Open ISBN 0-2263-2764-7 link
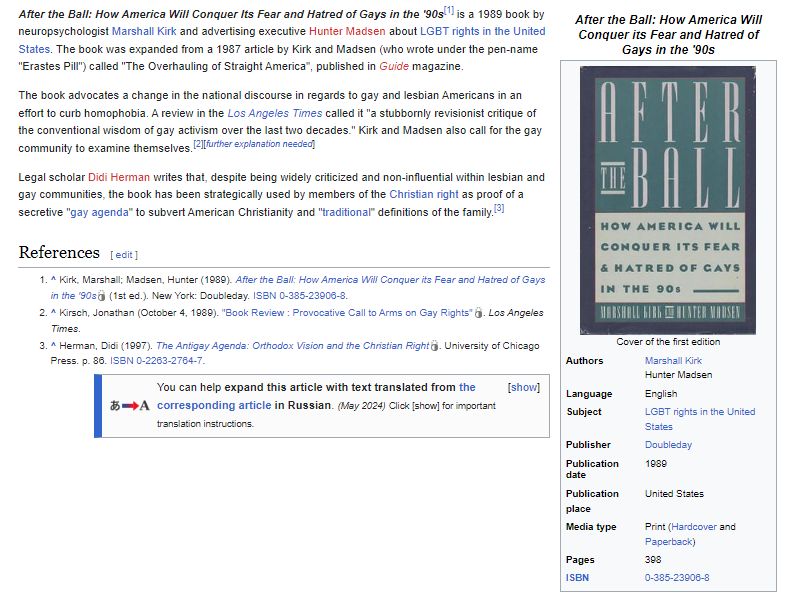The height and width of the screenshot is (596, 803). [156, 361]
